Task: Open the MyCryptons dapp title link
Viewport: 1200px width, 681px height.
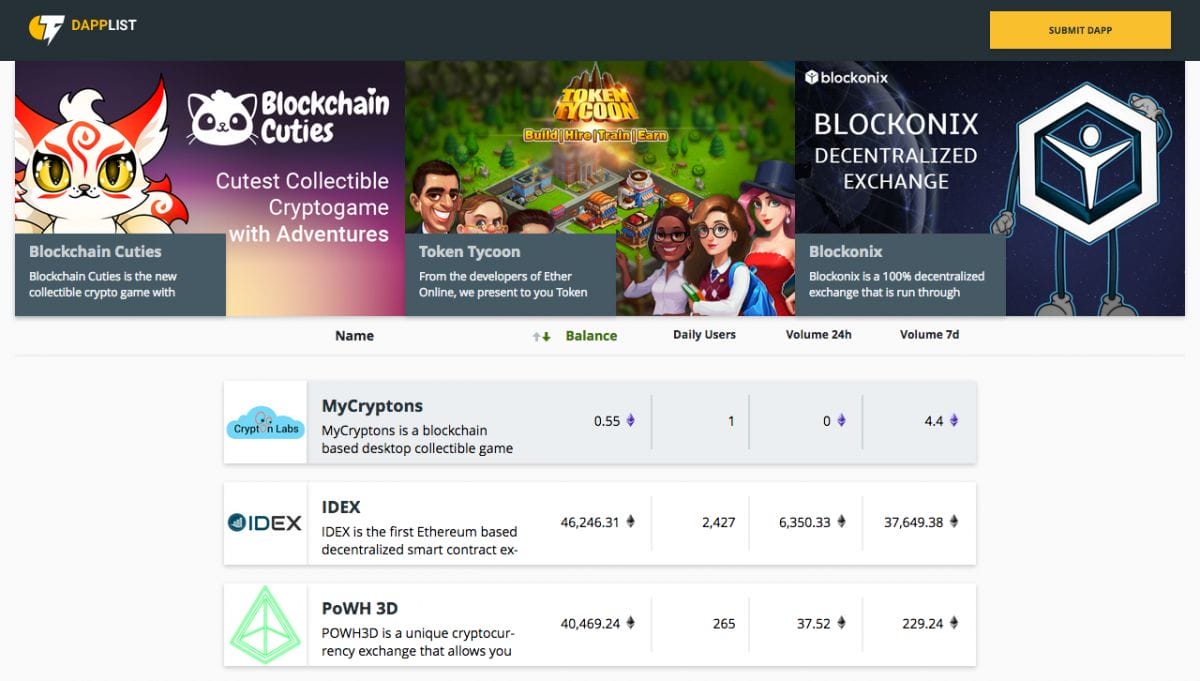Action: pyautogui.click(x=372, y=406)
